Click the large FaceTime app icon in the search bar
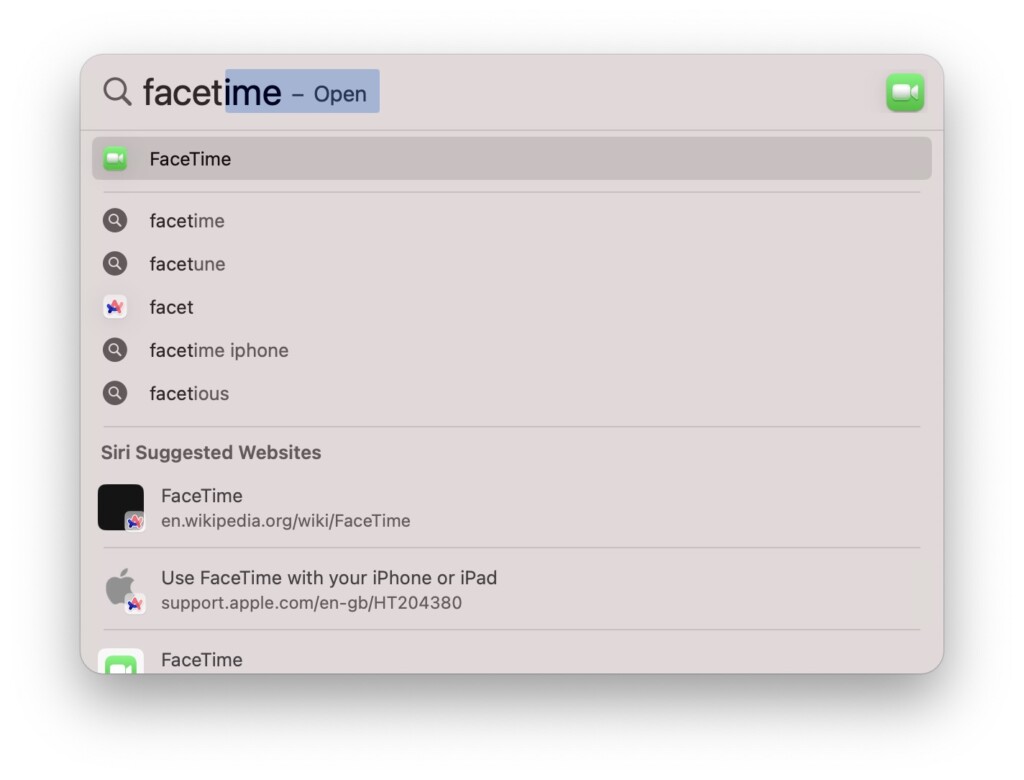 (904, 92)
